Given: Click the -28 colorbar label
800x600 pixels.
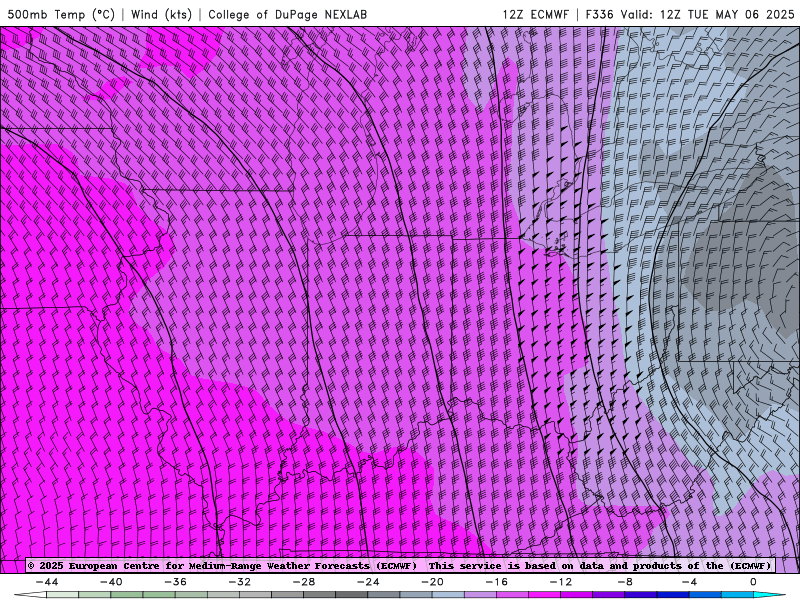Looking at the screenshot, I should [304, 582].
